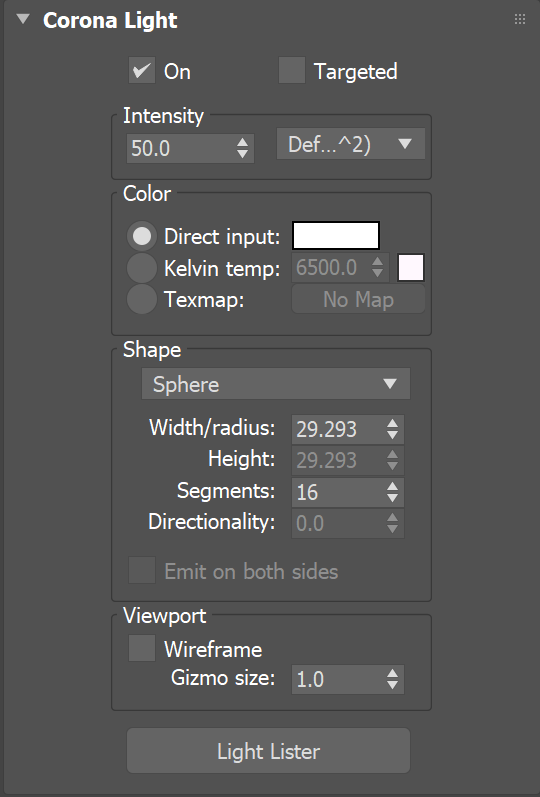Screen dimensions: 540x797
Task: Open the Shape dropdown set to Sphere
Action: point(276,384)
